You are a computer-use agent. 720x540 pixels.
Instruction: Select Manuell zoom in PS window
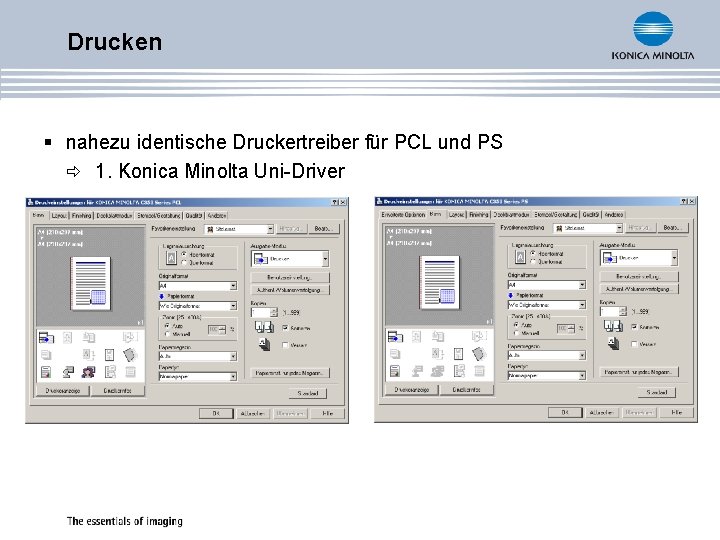point(516,333)
